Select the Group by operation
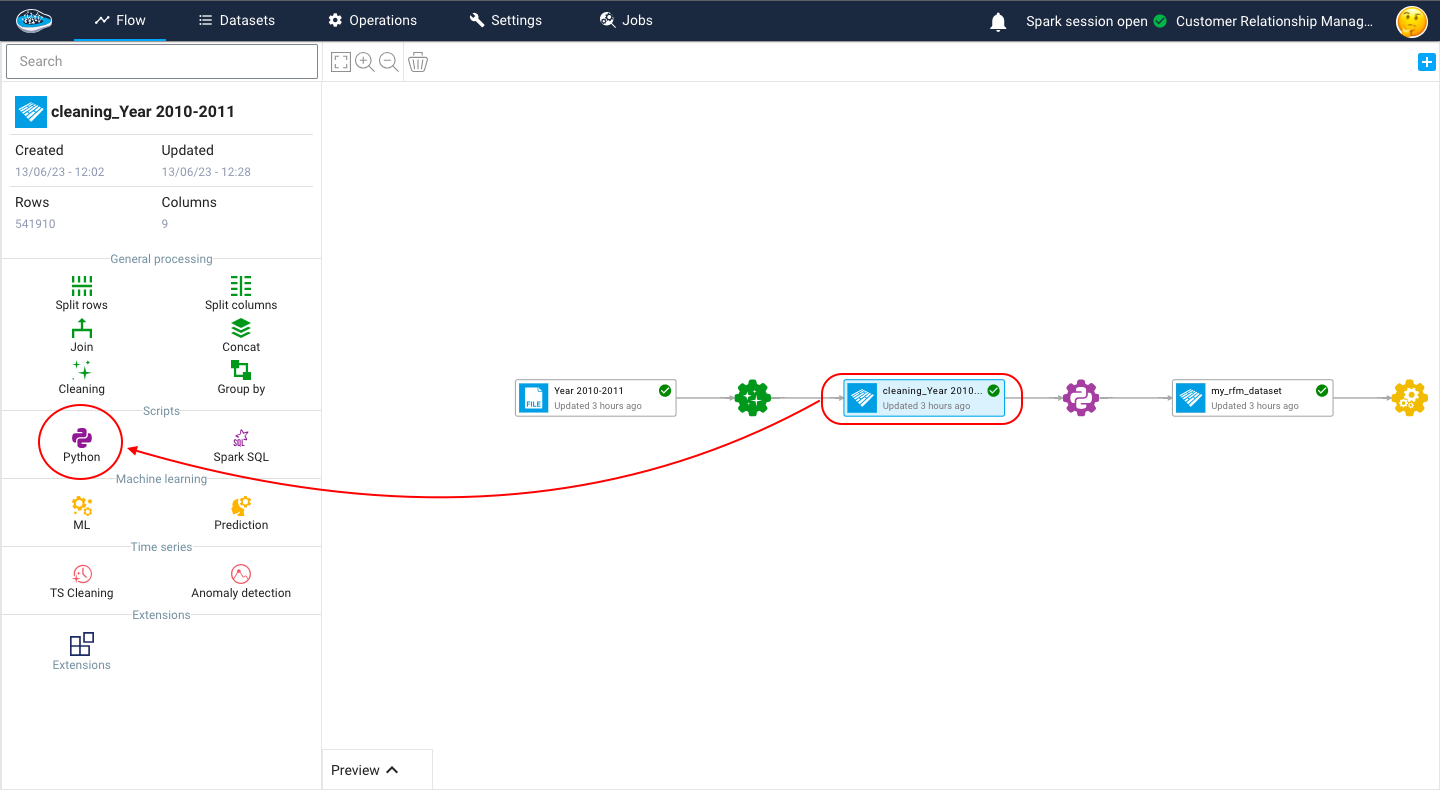This screenshot has height=790, width=1440. (x=240, y=375)
